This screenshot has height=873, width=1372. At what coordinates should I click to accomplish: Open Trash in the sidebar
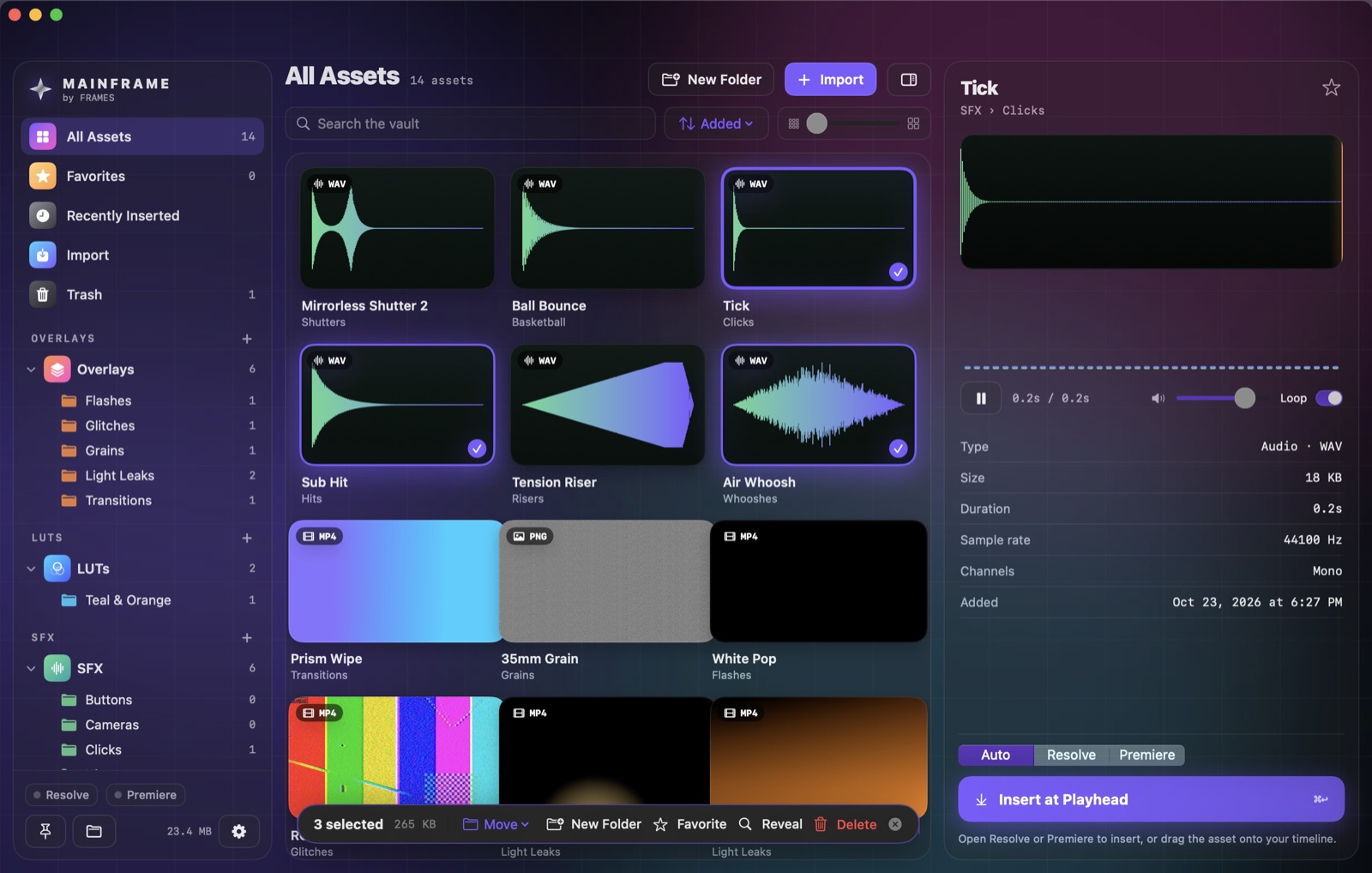pos(142,294)
